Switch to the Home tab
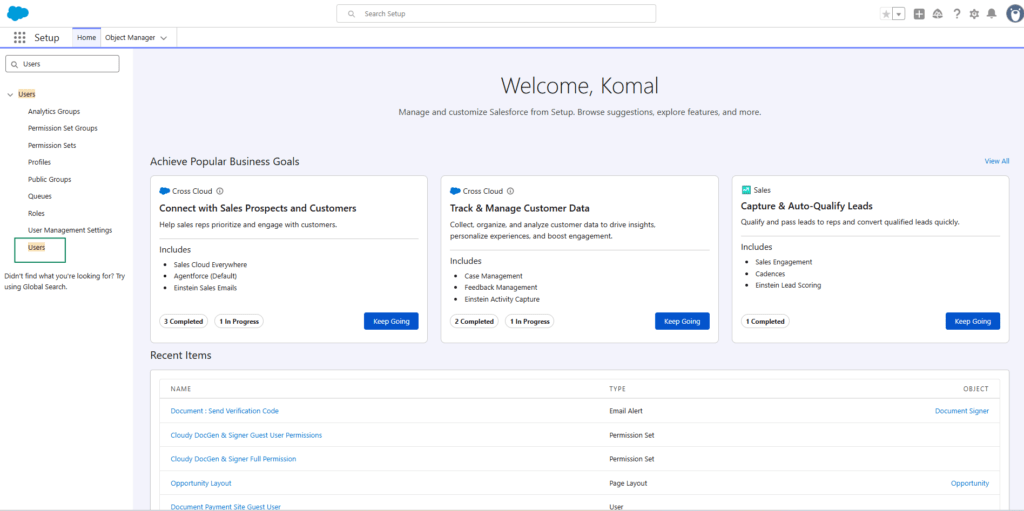This screenshot has height=511, width=1024. click(x=86, y=38)
